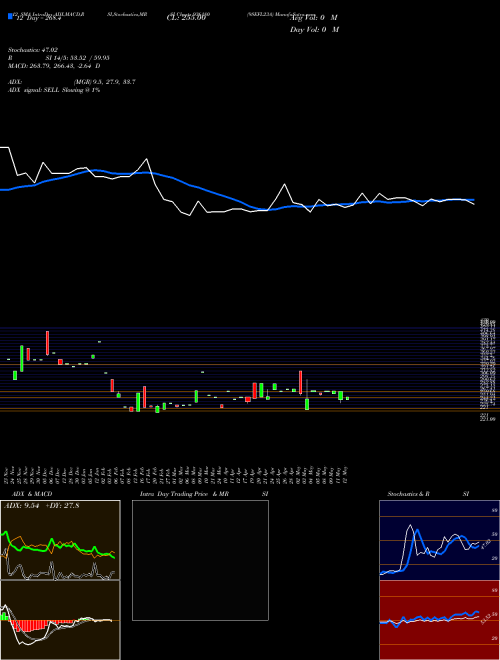Screen dimensions: 500x660
Task: Click the empty Intra Day Trading chart box
Action: [x=200, y=560]
